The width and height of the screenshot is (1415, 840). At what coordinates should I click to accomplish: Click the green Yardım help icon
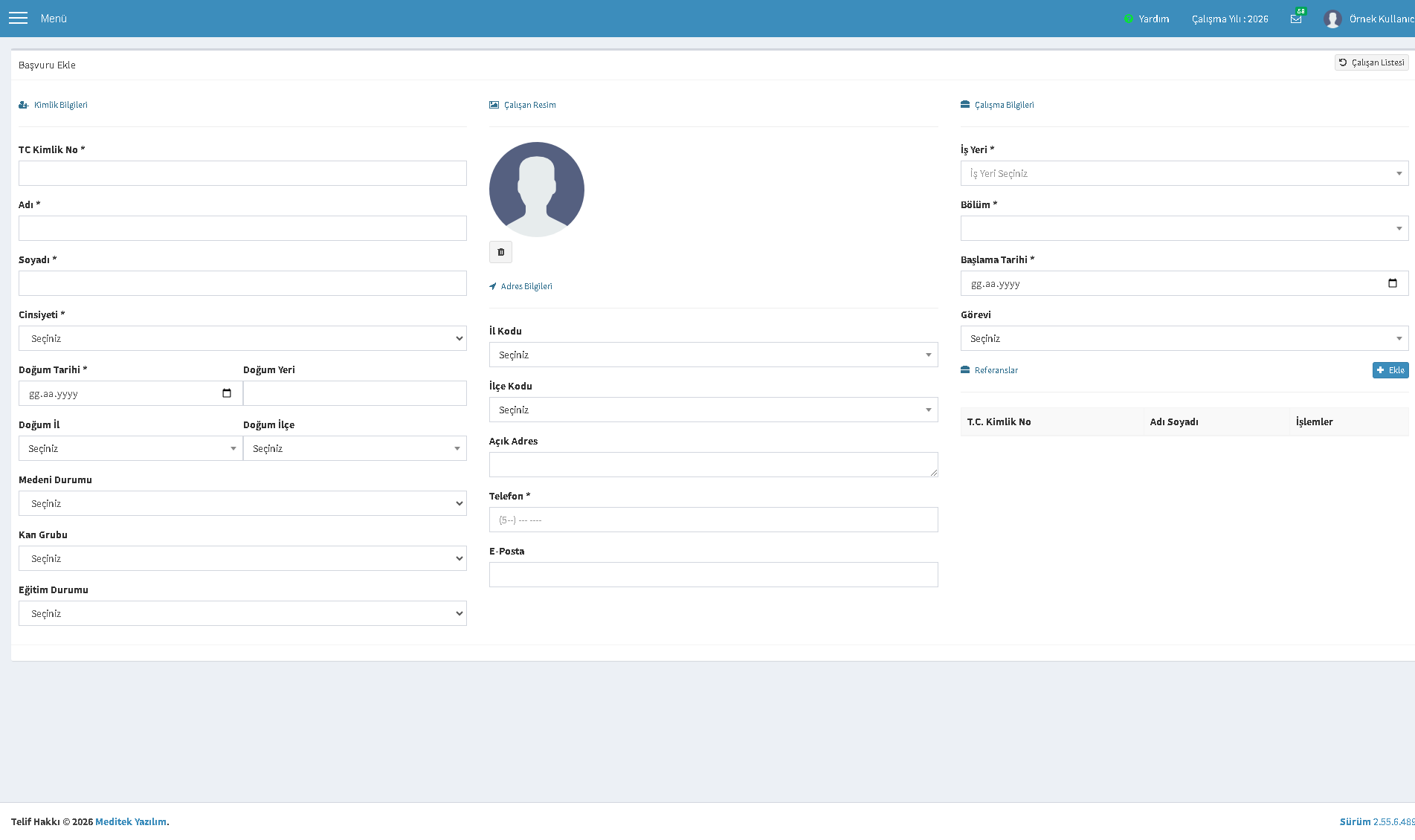point(1128,19)
